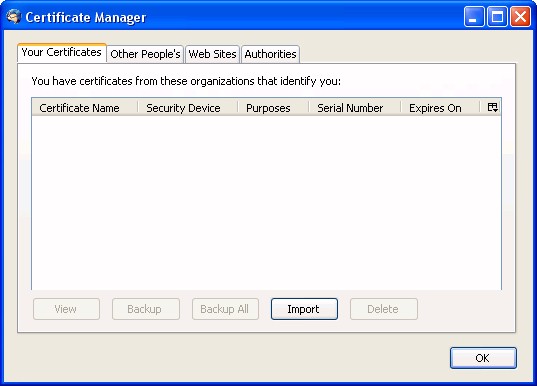
Task: Click the Import button
Action: [304, 309]
